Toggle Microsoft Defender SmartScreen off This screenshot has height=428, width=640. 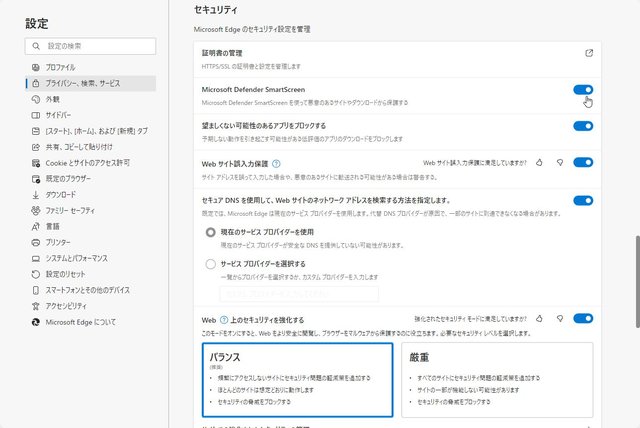(583, 90)
